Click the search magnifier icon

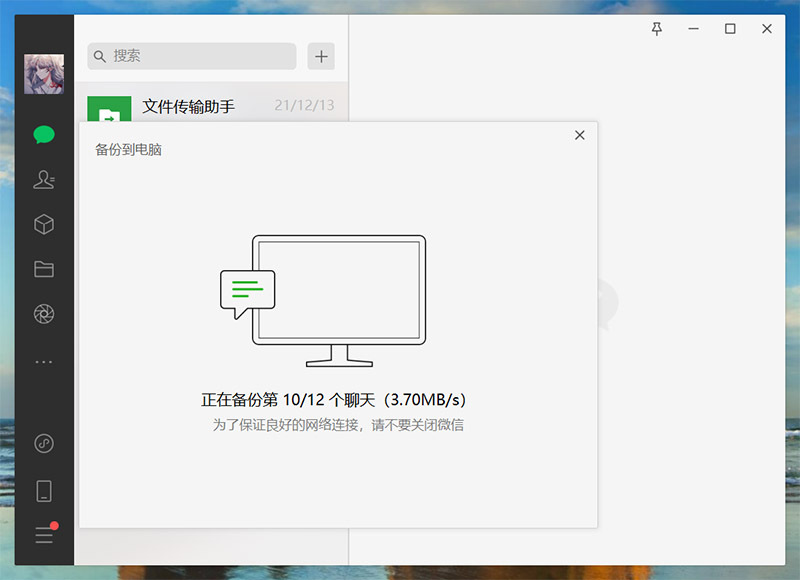(100, 56)
